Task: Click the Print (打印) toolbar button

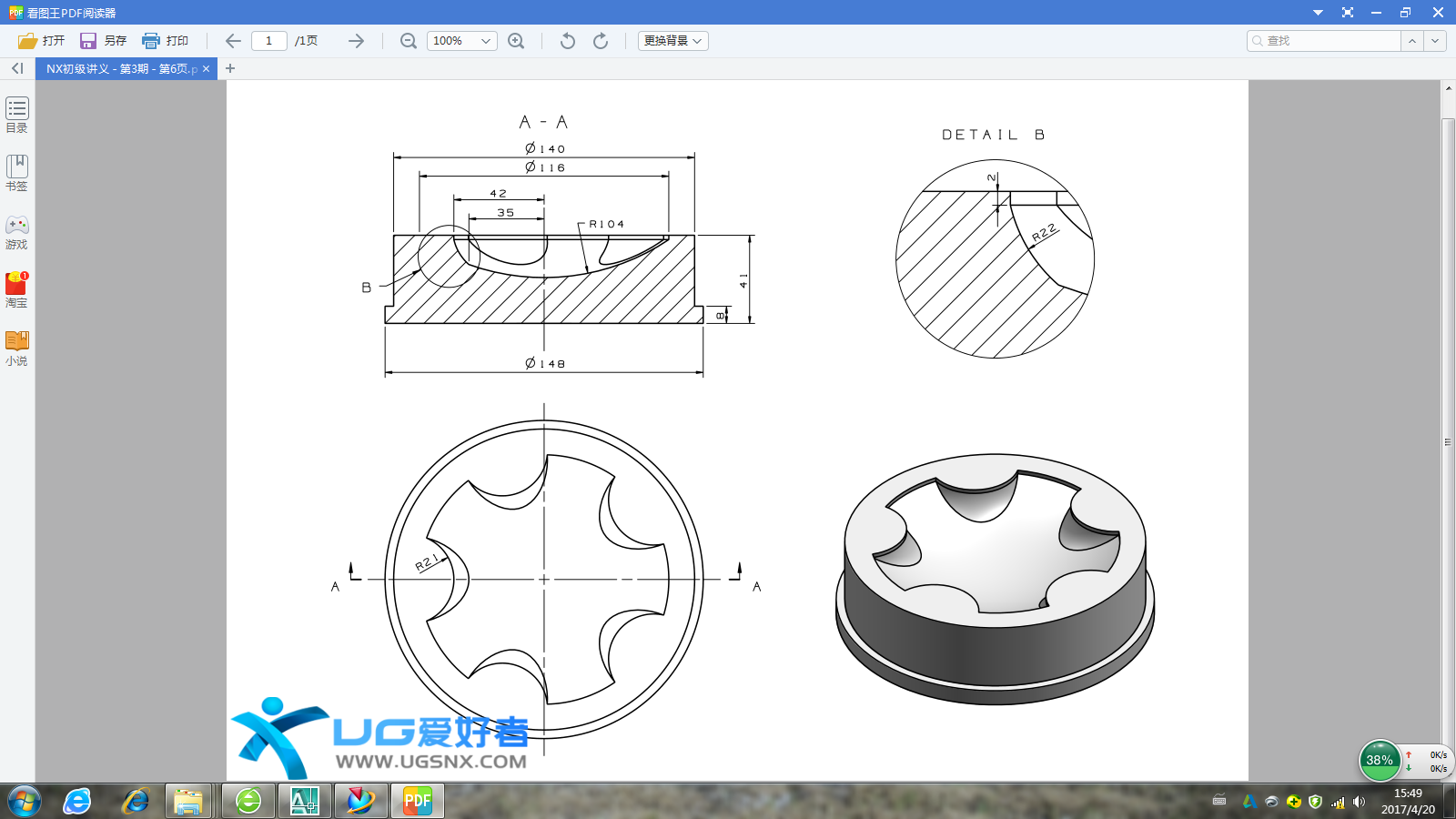Action: 165,41
